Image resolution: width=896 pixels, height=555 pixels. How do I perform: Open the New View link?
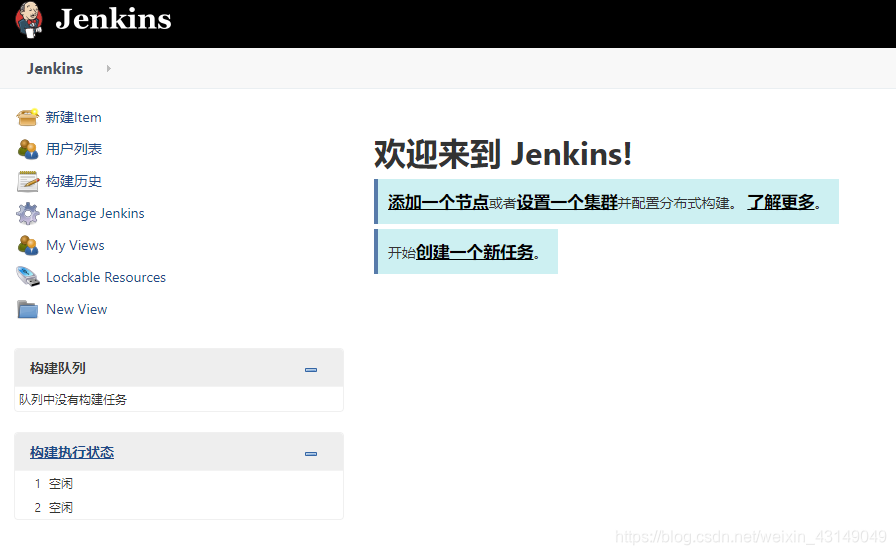pyautogui.click(x=77, y=309)
